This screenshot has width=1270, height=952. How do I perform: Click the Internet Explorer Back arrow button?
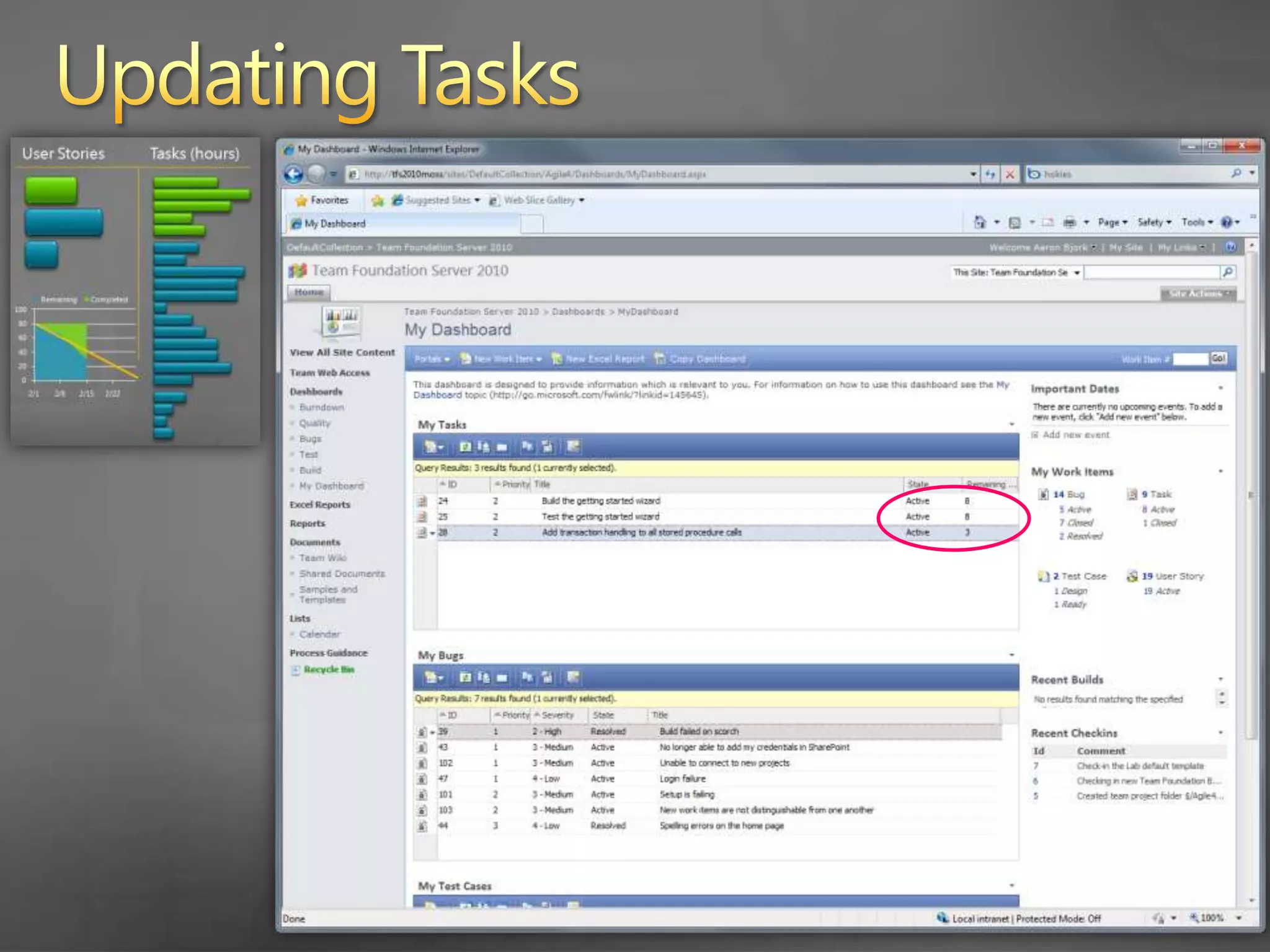pyautogui.click(x=294, y=174)
